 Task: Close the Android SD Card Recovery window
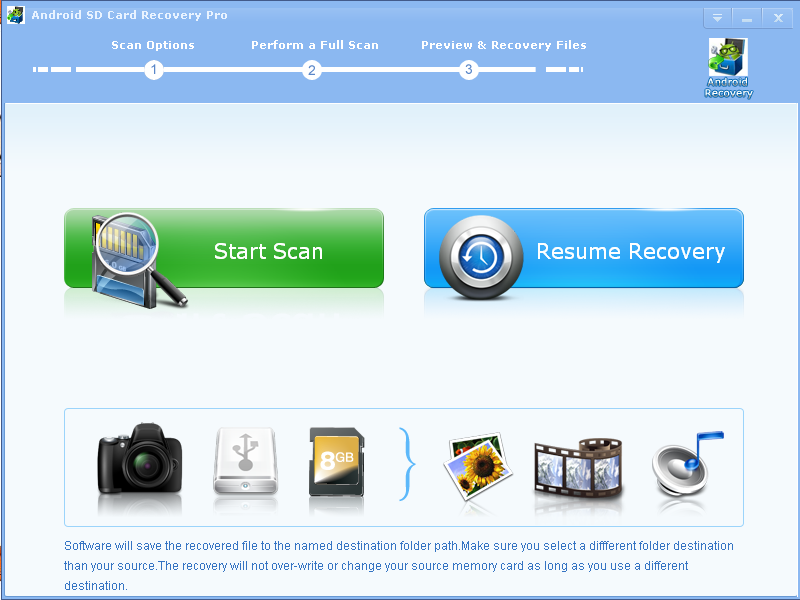click(x=776, y=18)
